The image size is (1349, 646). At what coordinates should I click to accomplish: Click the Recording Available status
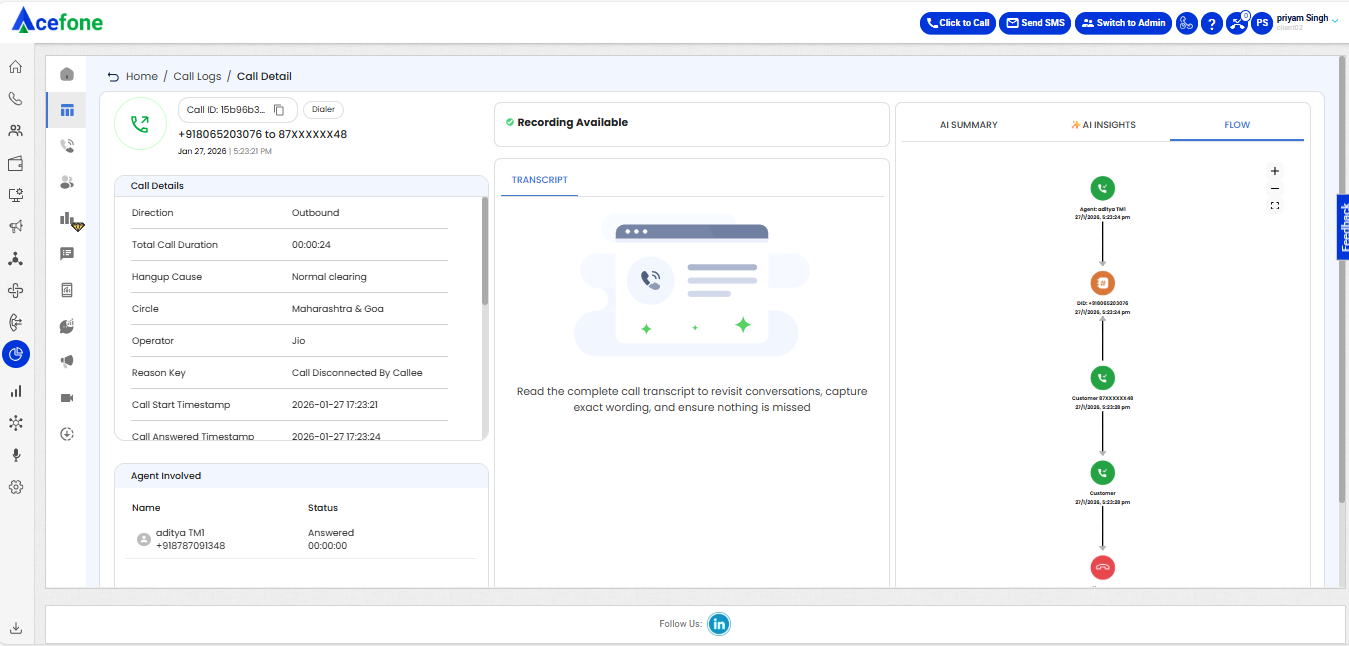(x=567, y=123)
